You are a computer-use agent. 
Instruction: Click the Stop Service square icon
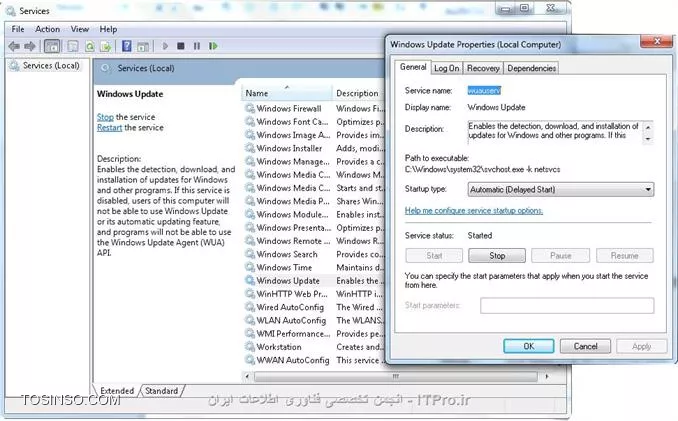pyautogui.click(x=181, y=46)
